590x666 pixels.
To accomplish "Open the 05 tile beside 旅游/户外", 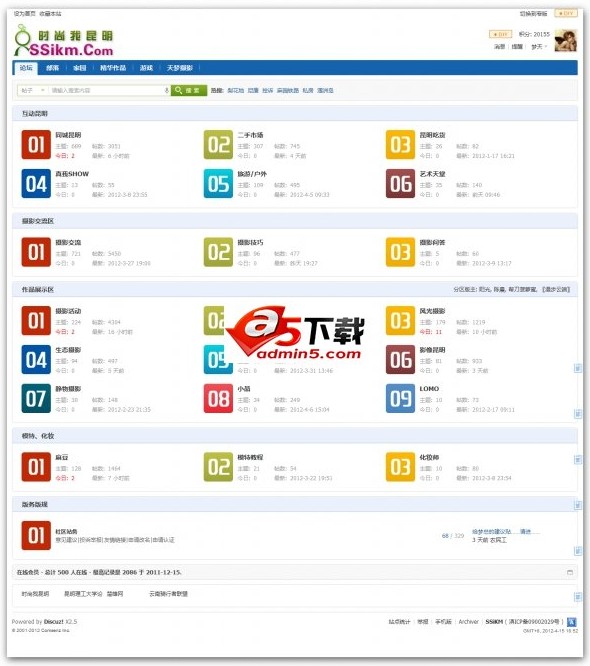I will [218, 183].
